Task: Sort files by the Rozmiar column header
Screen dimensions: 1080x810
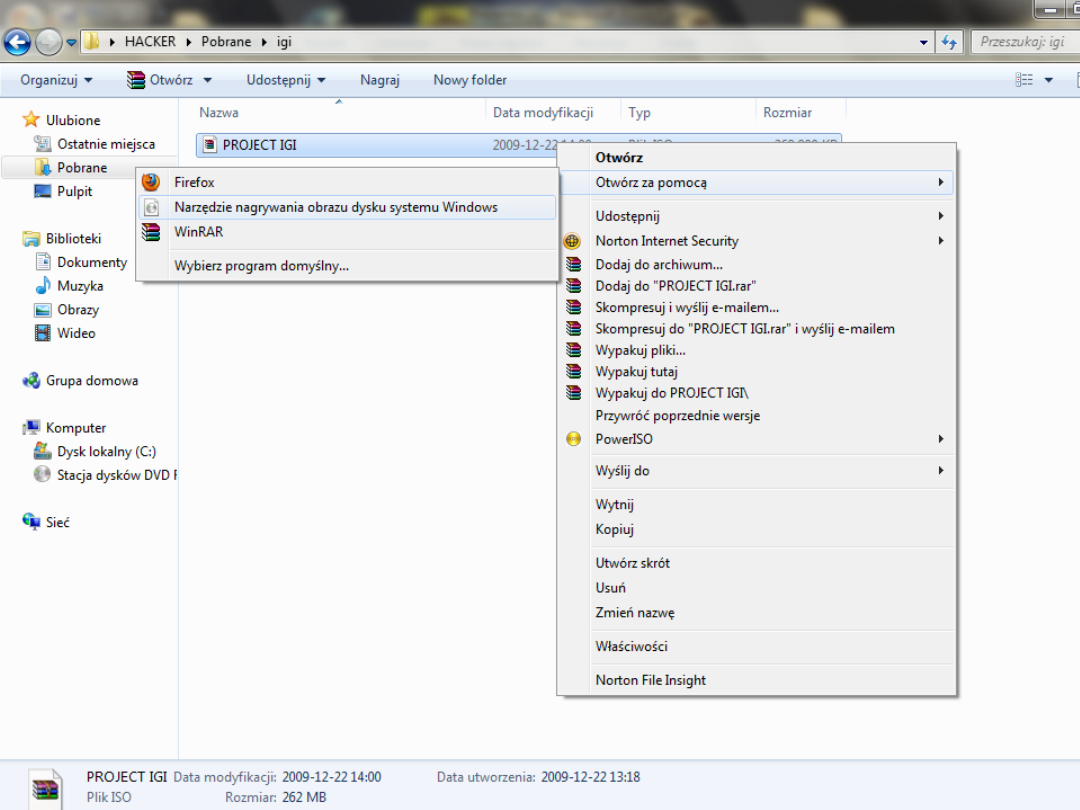Action: [787, 113]
